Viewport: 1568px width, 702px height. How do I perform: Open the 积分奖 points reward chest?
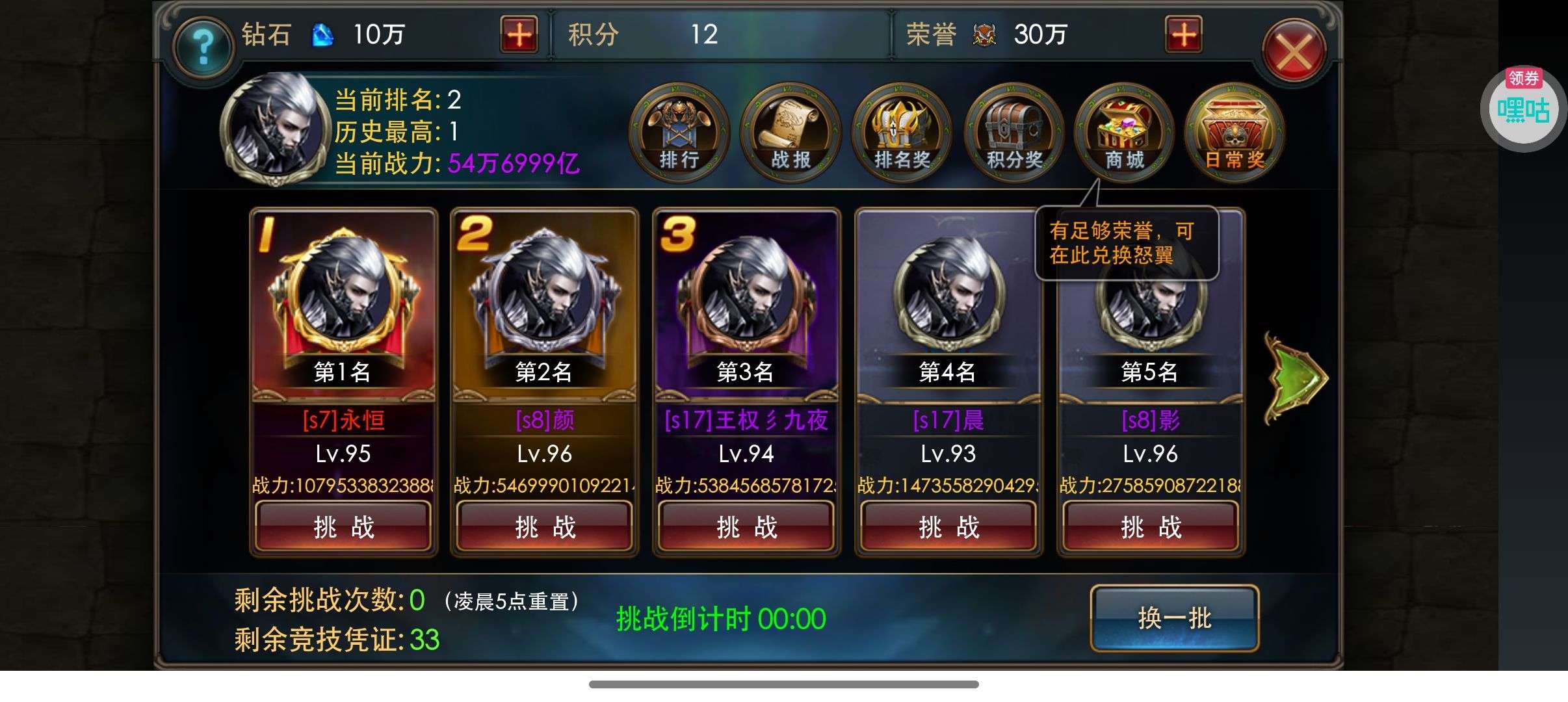(x=1013, y=133)
